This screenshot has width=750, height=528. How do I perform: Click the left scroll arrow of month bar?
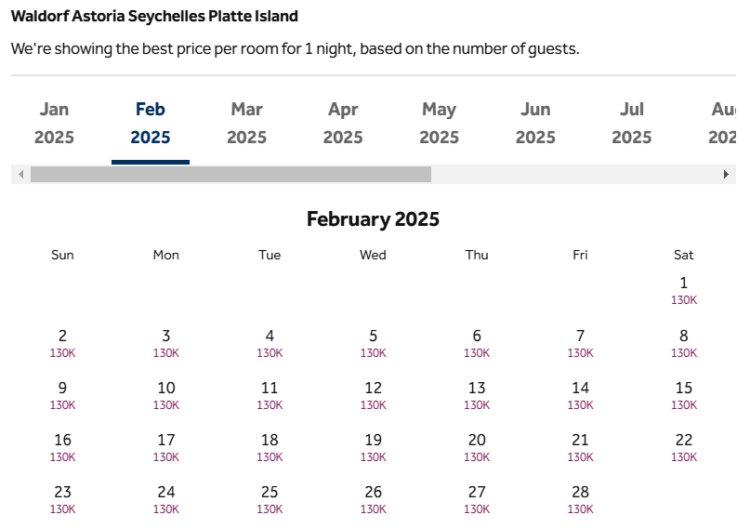point(21,175)
